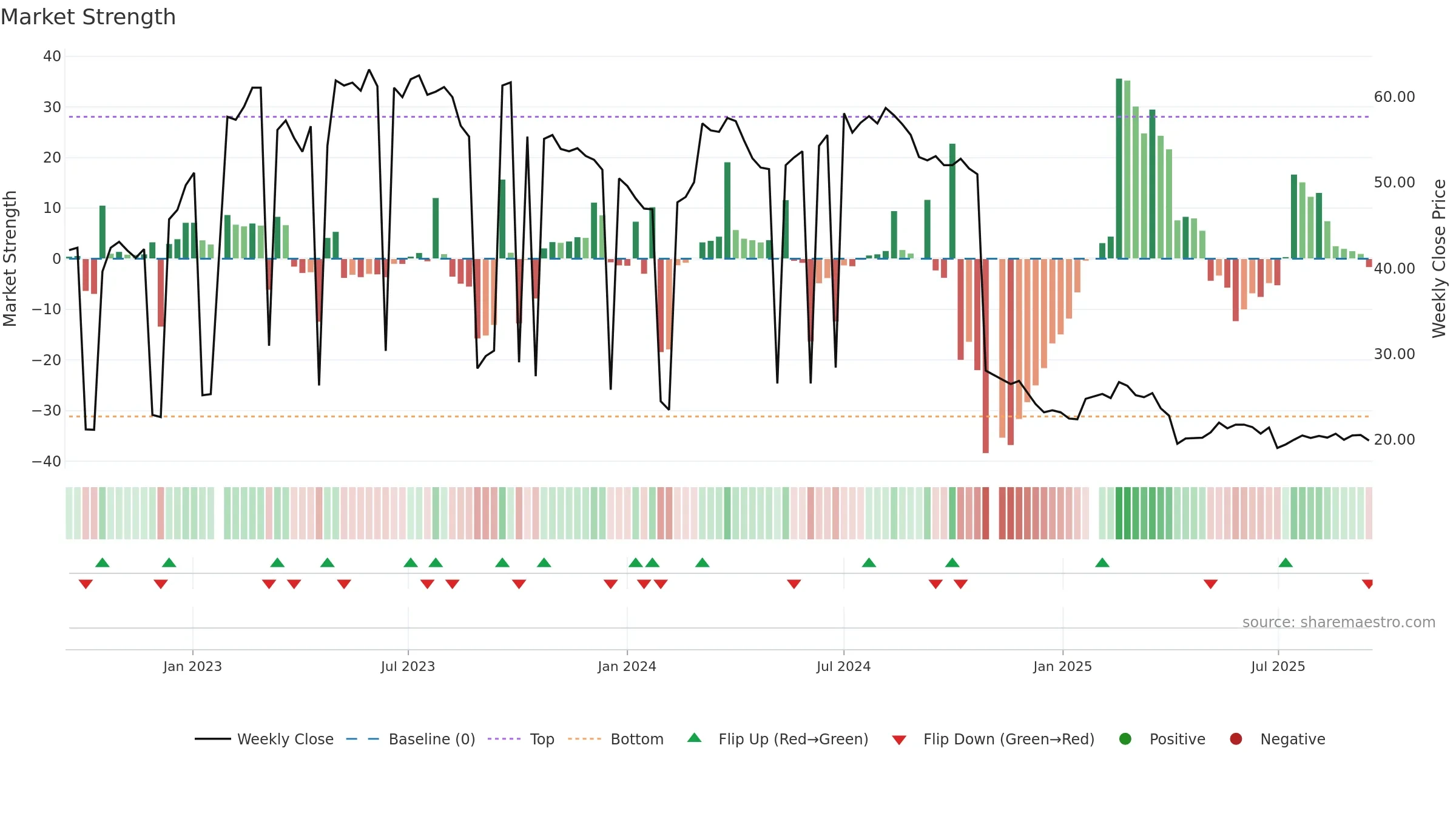The image size is (1456, 819).
Task: Click the Flip Up triangle just after Jul 2025
Action: click(1286, 562)
